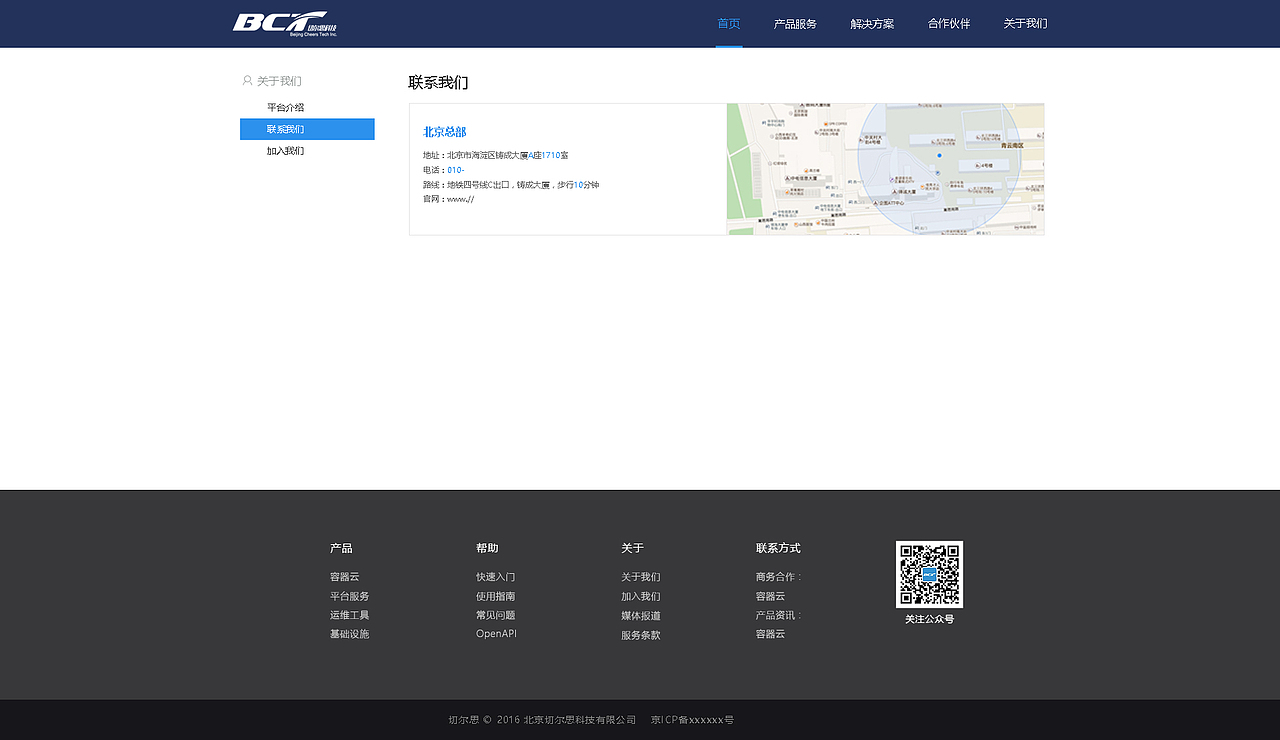Open the 产品服务 menu item

click(x=796, y=23)
